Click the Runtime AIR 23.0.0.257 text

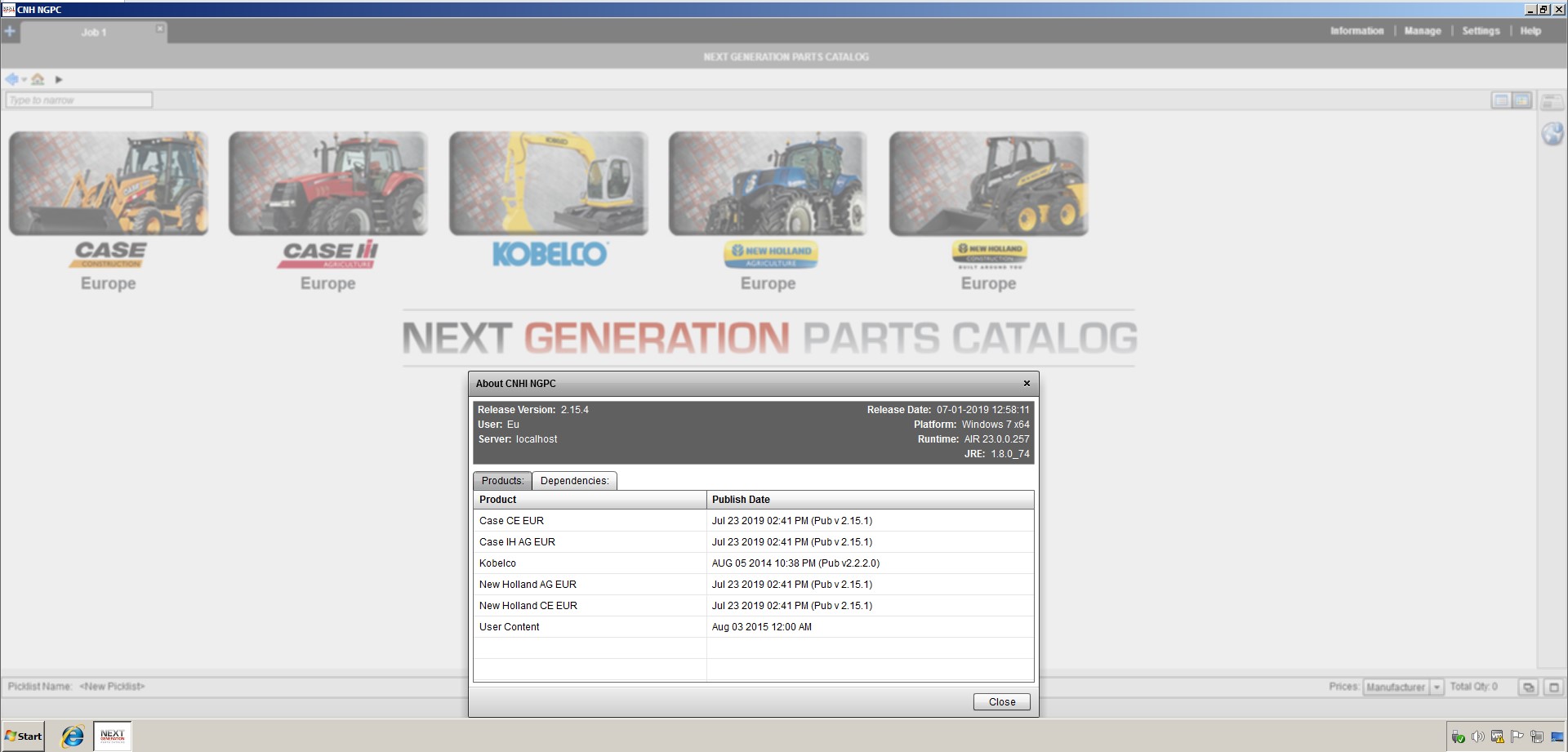pyautogui.click(x=973, y=439)
